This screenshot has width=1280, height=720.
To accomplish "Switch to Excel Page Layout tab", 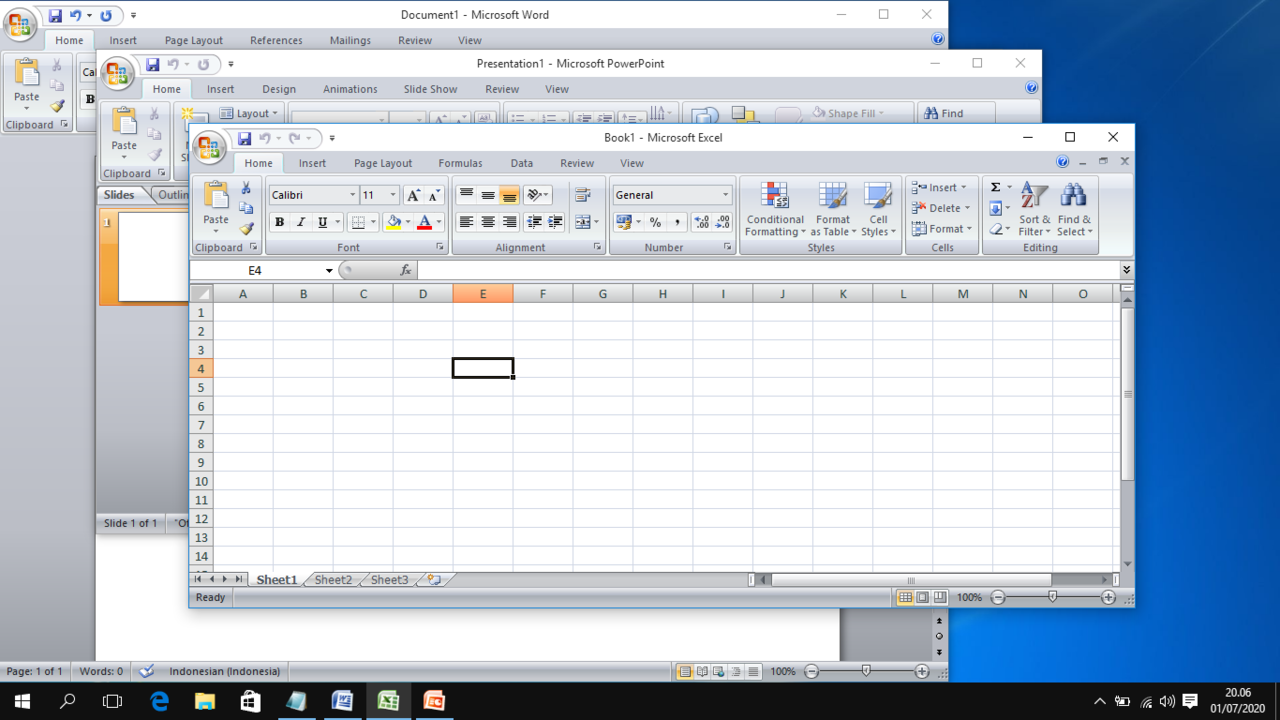I will (x=383, y=163).
